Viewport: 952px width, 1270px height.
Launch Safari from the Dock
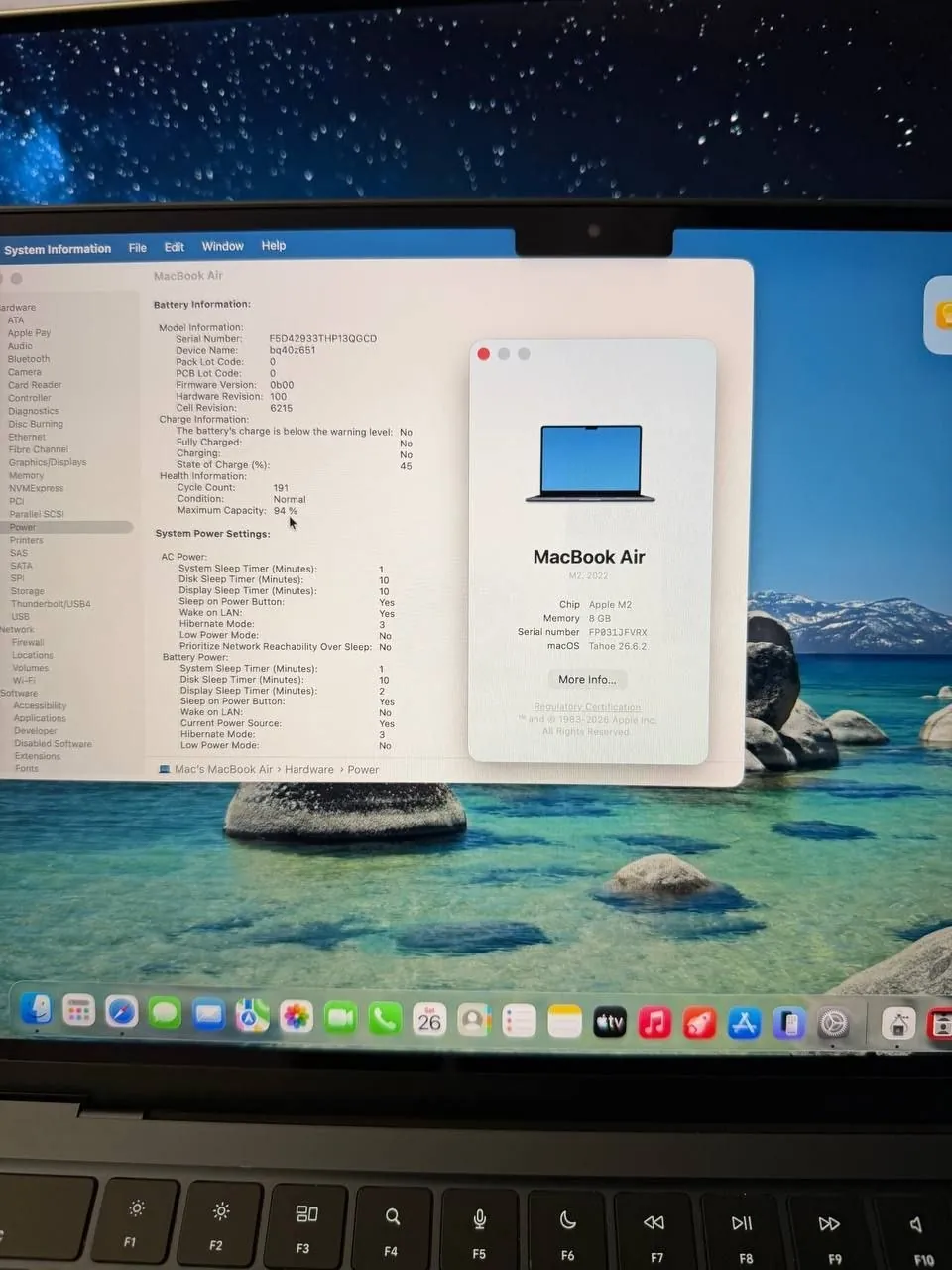pyautogui.click(x=121, y=1012)
